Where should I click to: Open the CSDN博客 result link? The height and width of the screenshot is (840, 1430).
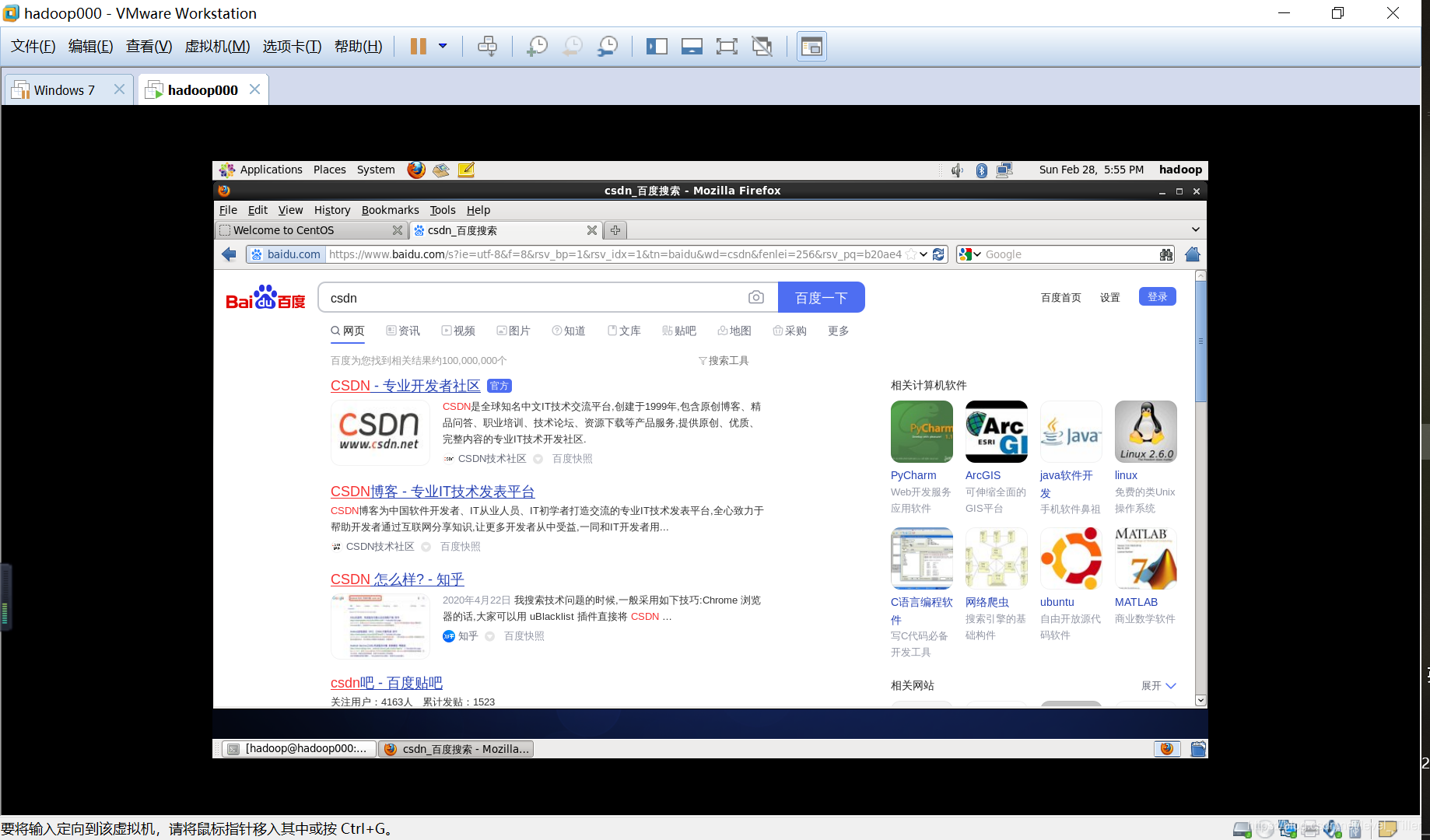tap(433, 492)
